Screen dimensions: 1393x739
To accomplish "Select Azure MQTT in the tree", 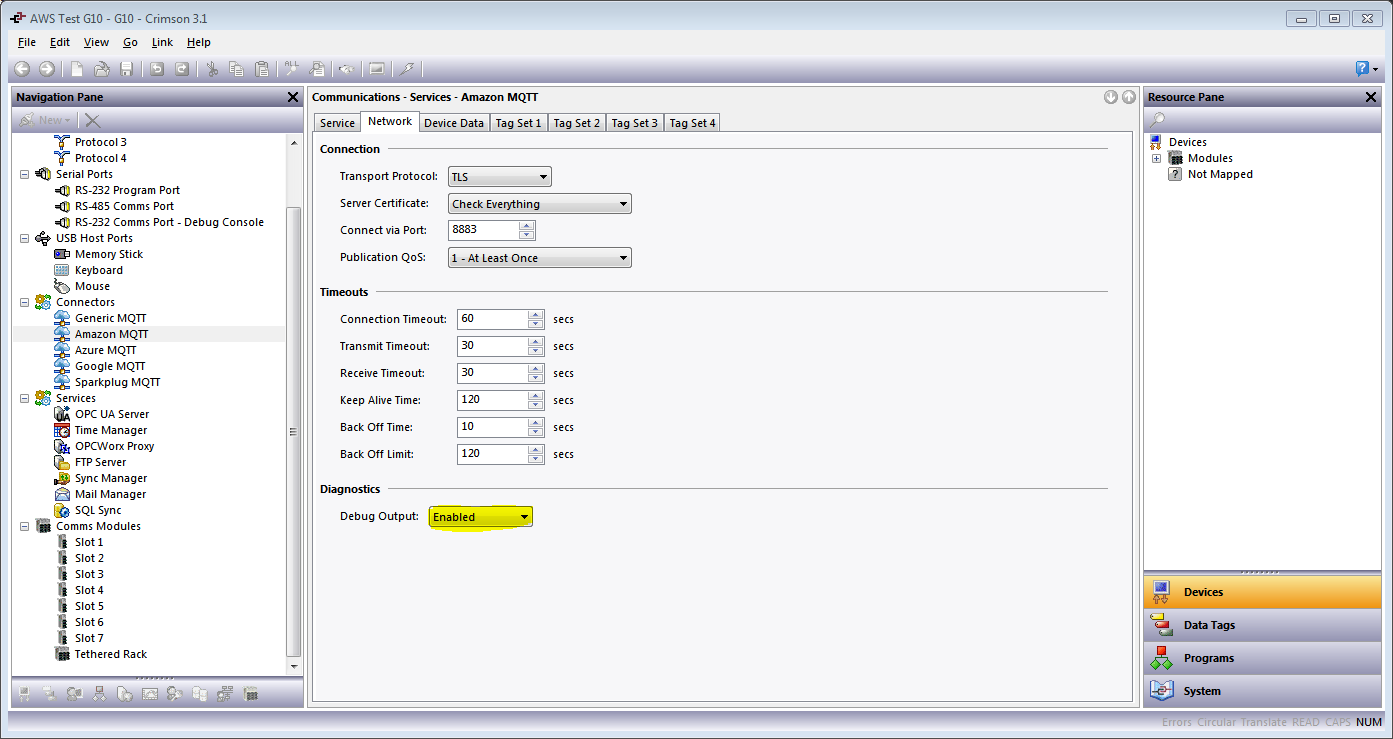I will pos(105,350).
